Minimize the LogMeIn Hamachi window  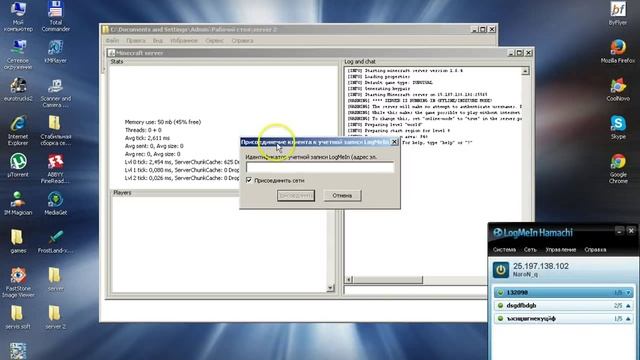[x=619, y=231]
